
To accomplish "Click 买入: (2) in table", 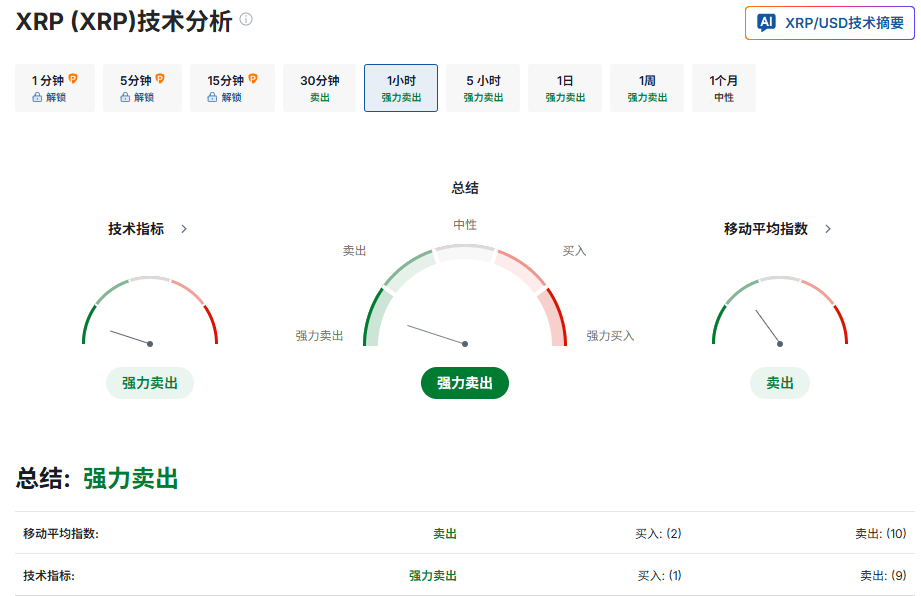I will 658,534.
